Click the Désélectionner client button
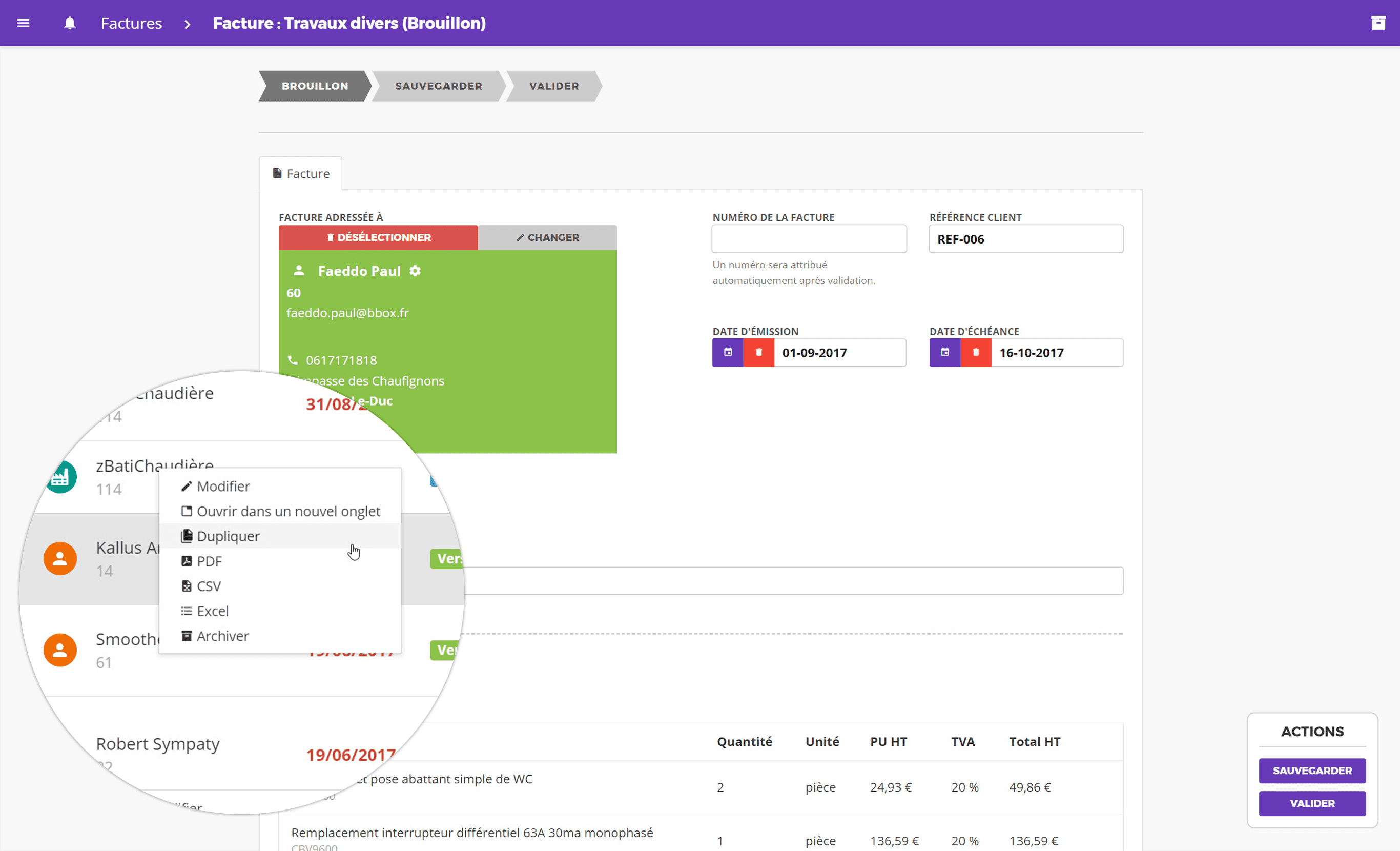 click(378, 237)
